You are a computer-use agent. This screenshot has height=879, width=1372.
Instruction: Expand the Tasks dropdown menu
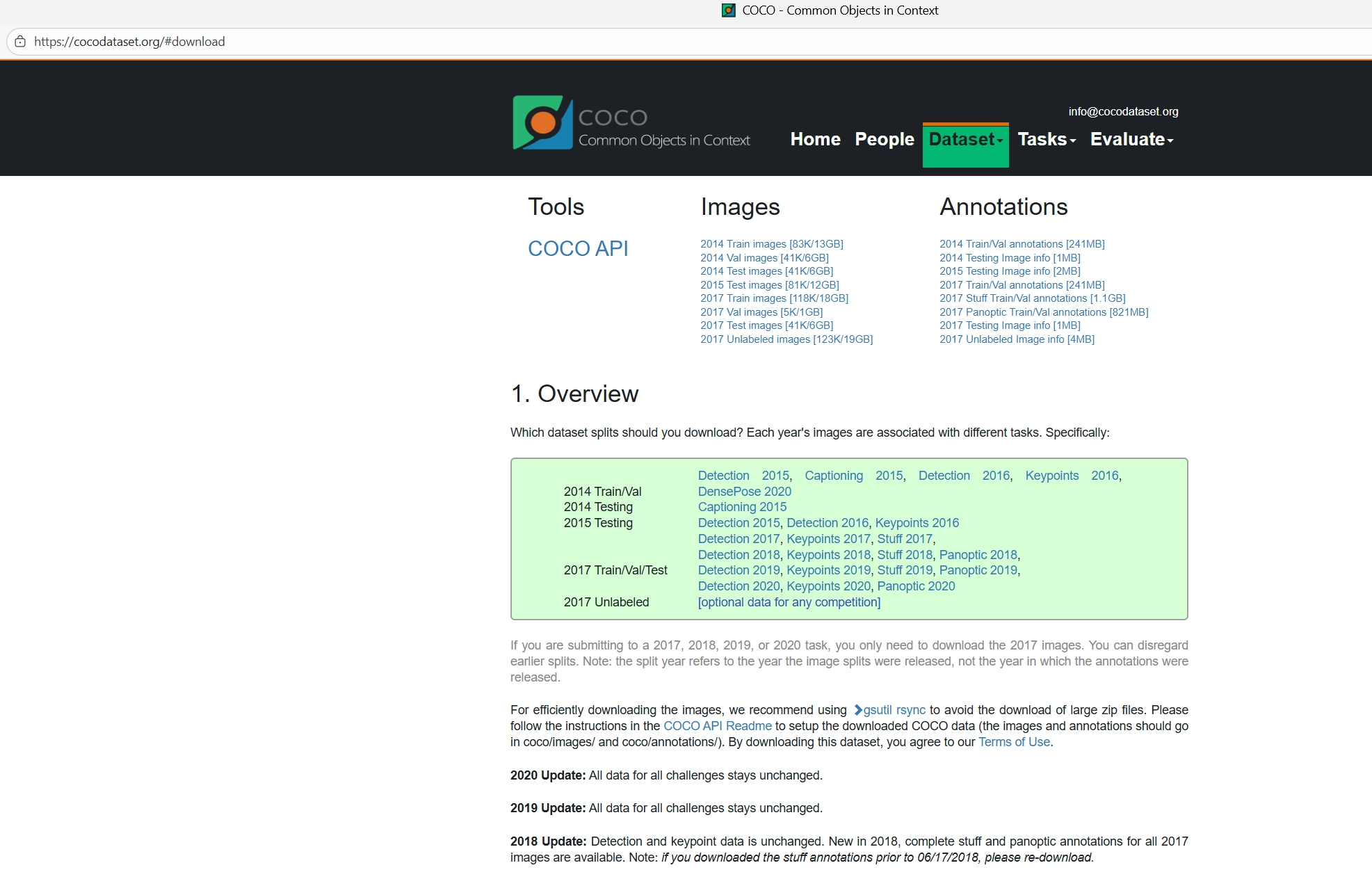pyautogui.click(x=1046, y=140)
